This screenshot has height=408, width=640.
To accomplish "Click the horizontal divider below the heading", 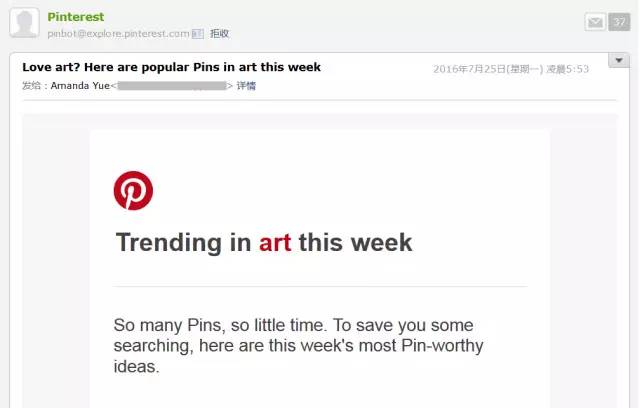I will [x=320, y=286].
